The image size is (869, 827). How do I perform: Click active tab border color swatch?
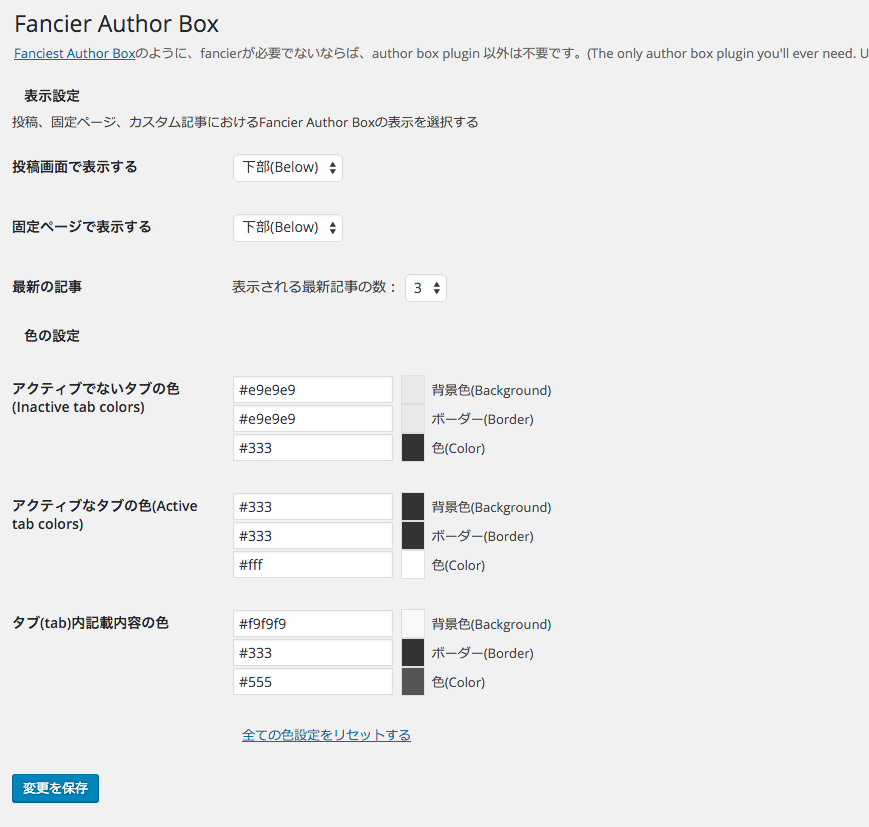tap(413, 536)
